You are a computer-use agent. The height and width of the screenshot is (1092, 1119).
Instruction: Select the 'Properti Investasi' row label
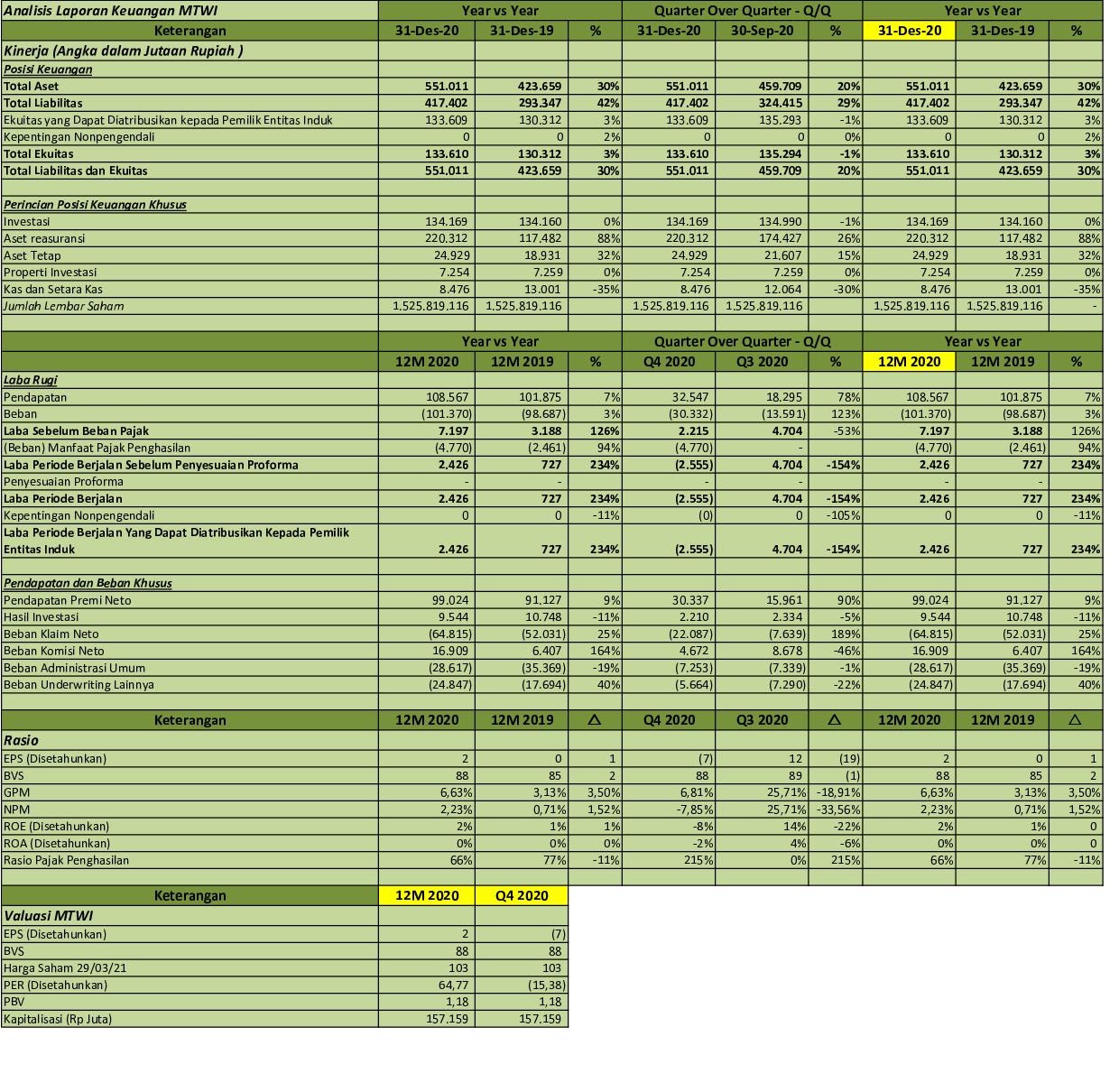point(50,272)
